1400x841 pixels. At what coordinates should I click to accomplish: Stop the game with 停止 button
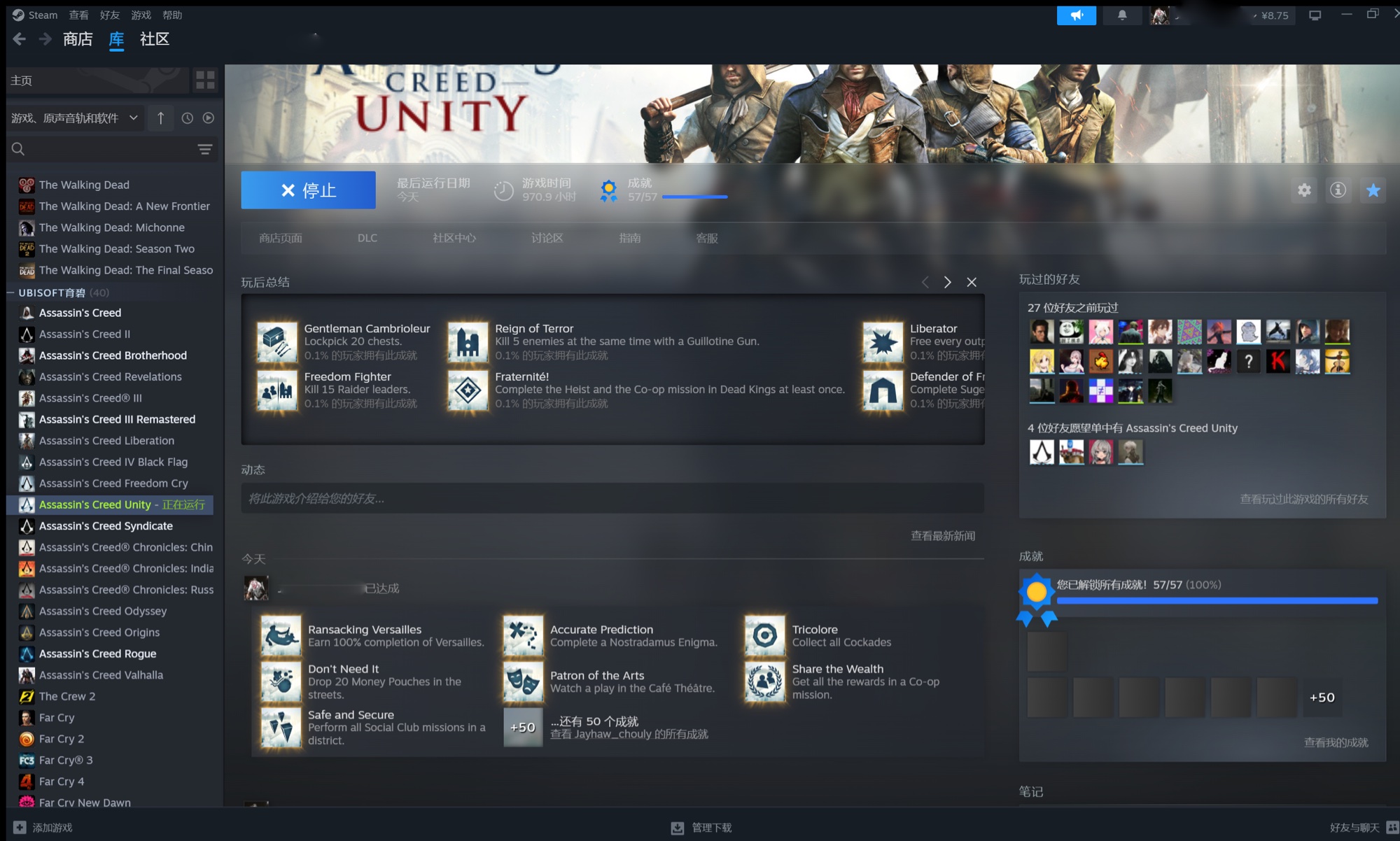[x=308, y=190]
